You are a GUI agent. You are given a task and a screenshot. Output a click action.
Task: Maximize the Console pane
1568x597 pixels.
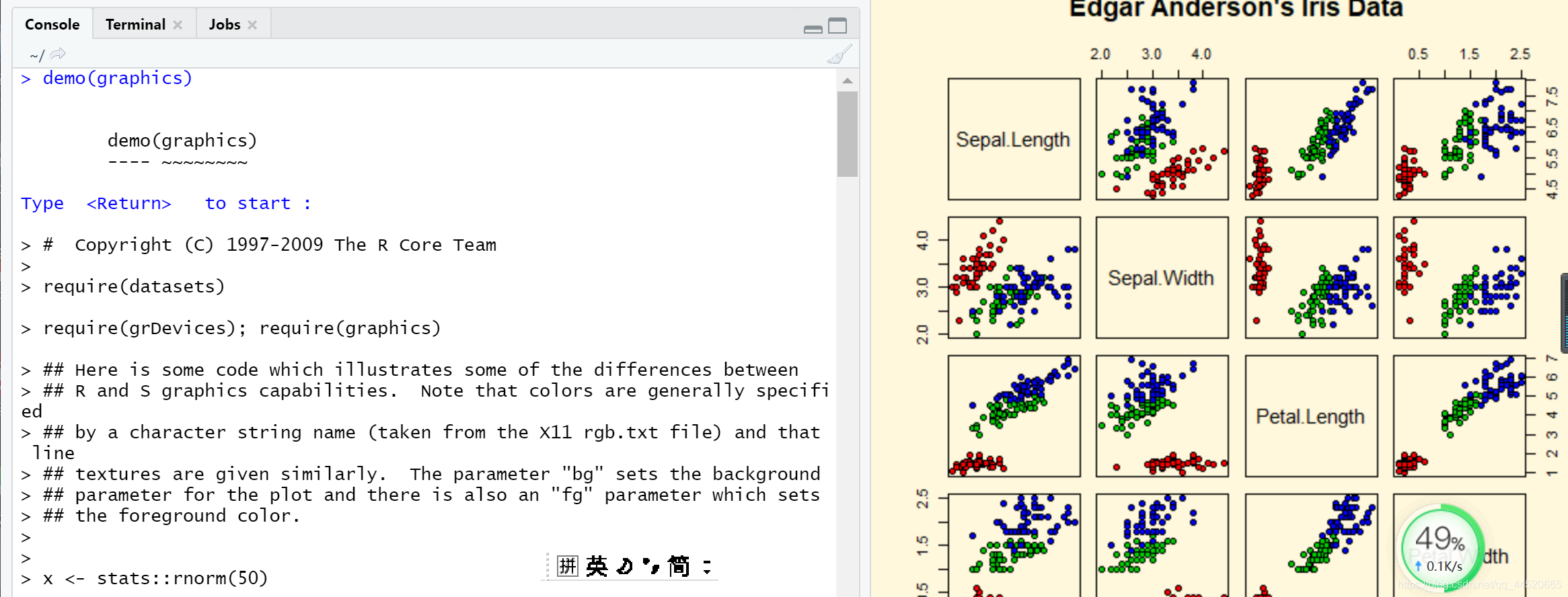click(837, 26)
